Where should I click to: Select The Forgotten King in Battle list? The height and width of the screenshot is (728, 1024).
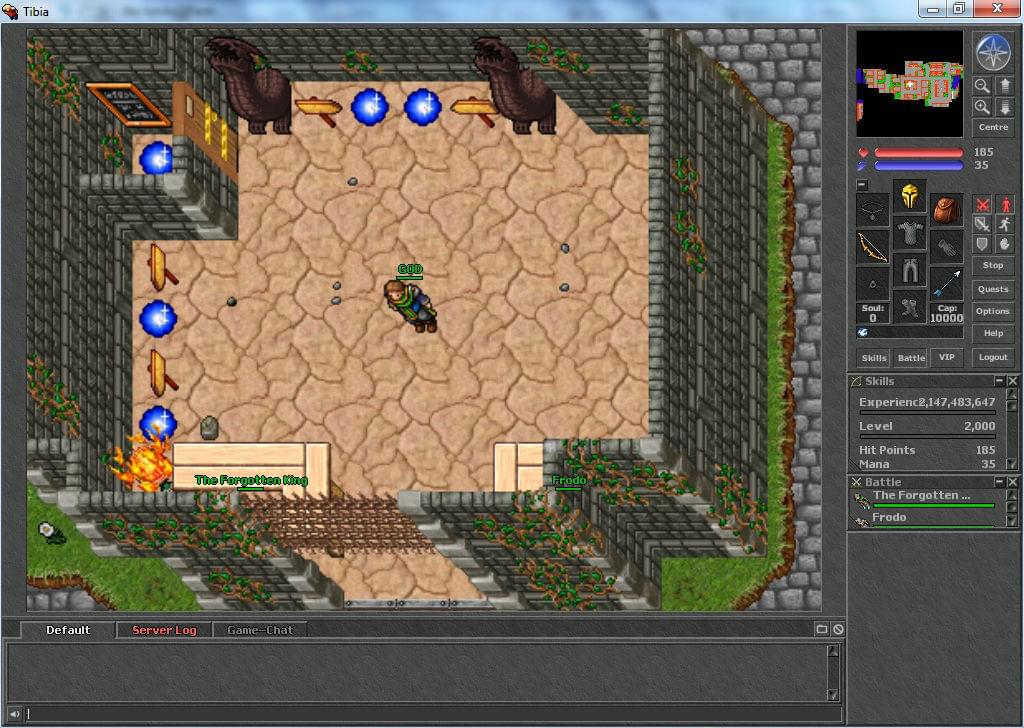click(927, 498)
